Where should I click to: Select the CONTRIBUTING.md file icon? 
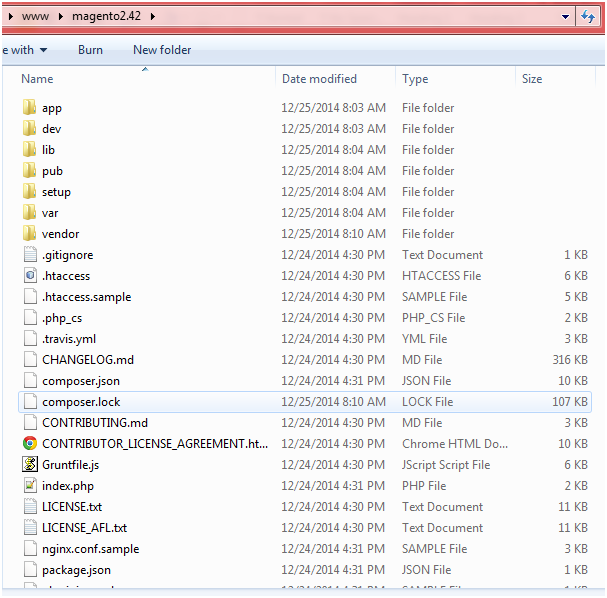point(30,423)
